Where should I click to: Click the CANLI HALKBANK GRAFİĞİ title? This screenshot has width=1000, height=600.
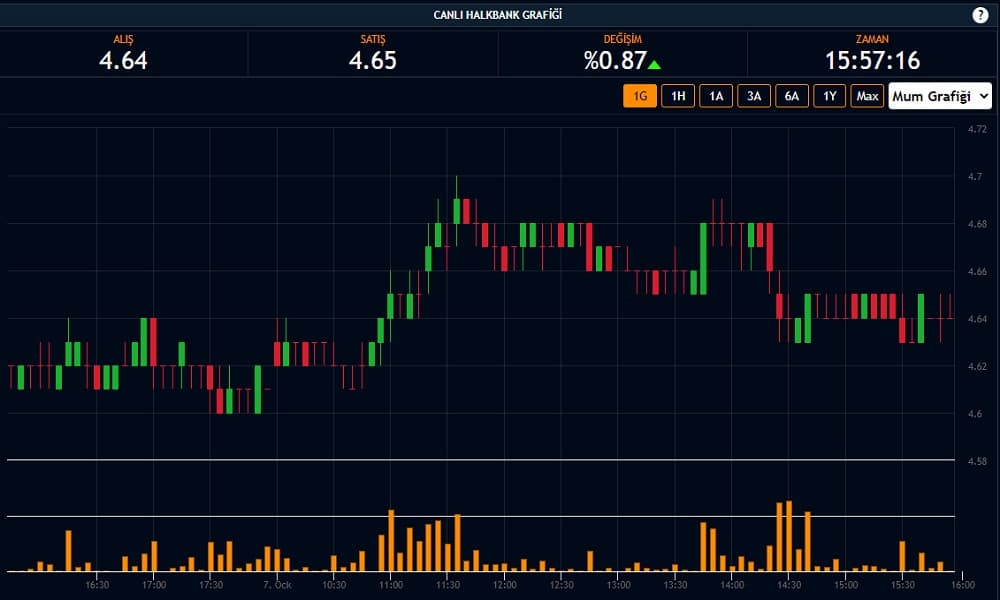[x=497, y=15]
